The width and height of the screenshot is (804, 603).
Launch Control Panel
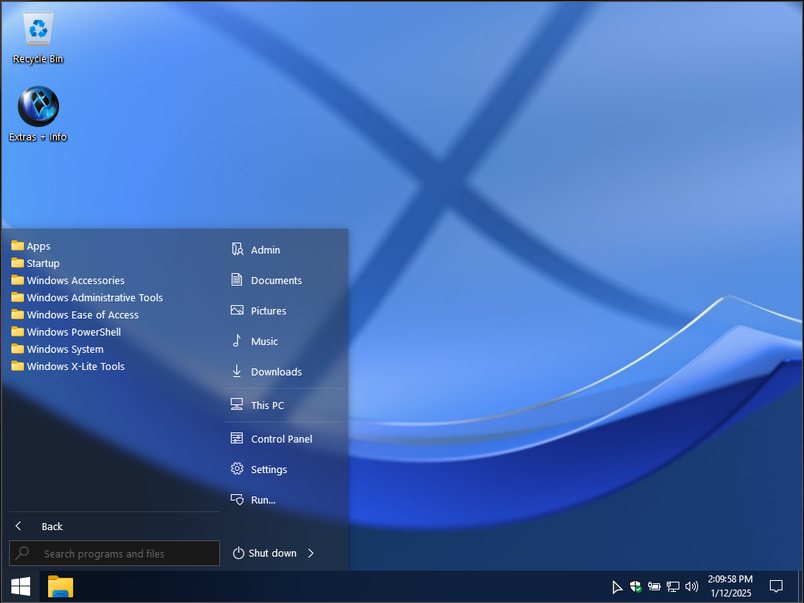point(271,439)
